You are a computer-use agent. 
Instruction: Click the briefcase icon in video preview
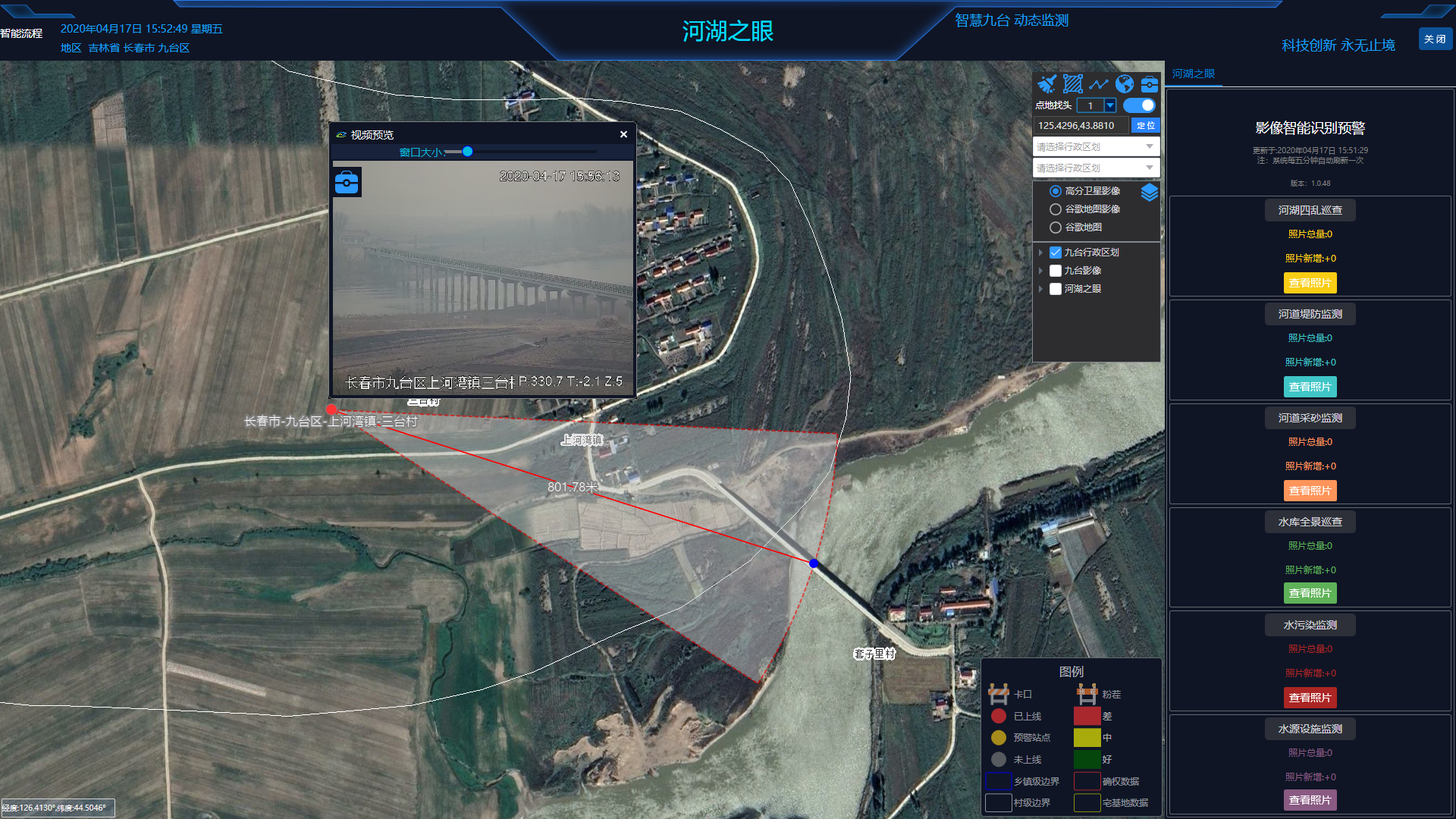click(347, 183)
